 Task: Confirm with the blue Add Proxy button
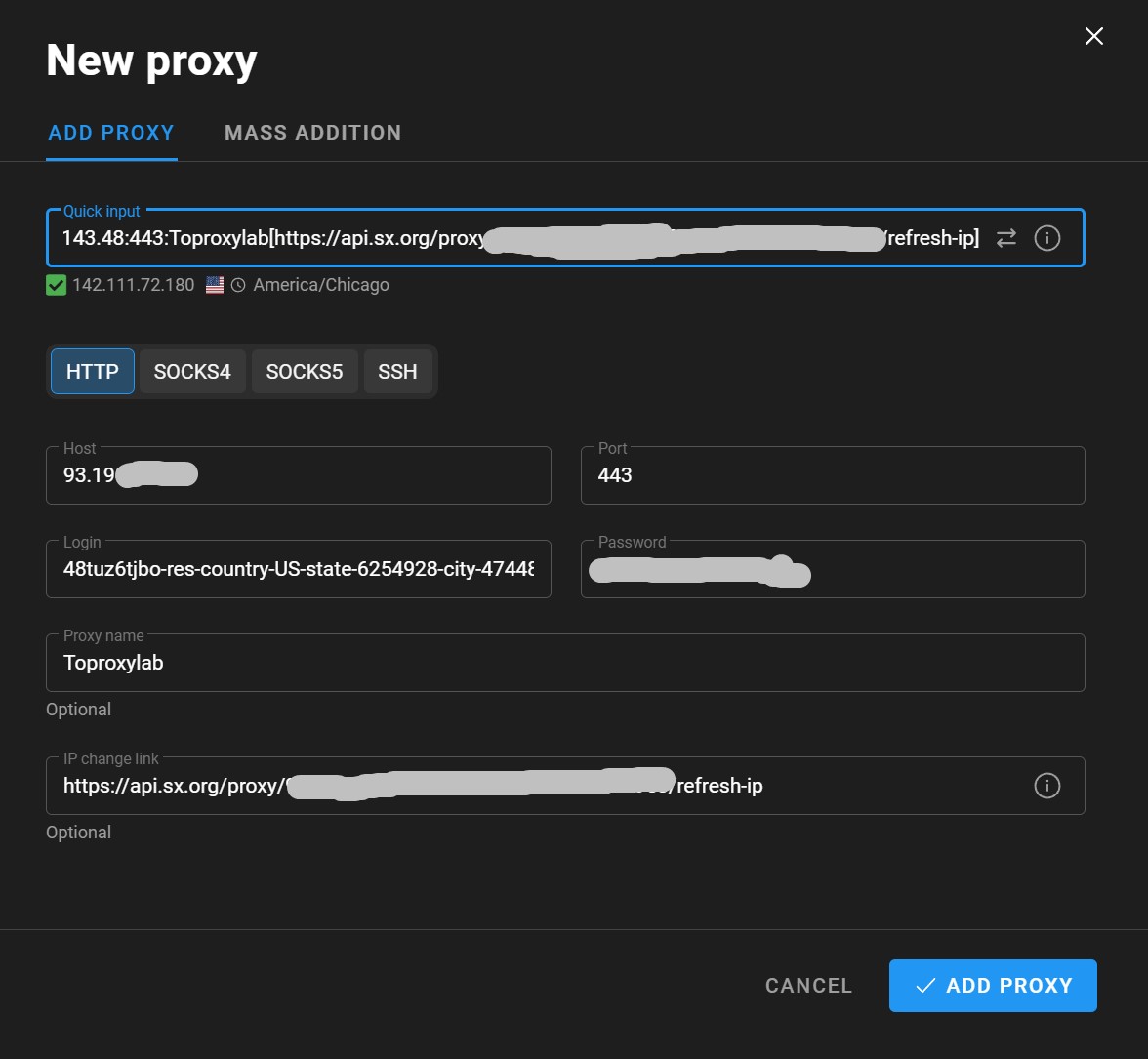pyautogui.click(x=993, y=986)
